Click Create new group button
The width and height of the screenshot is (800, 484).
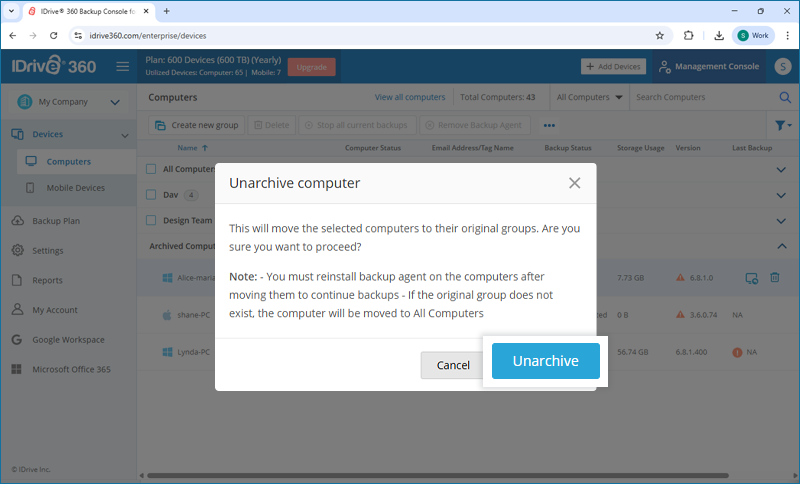197,125
